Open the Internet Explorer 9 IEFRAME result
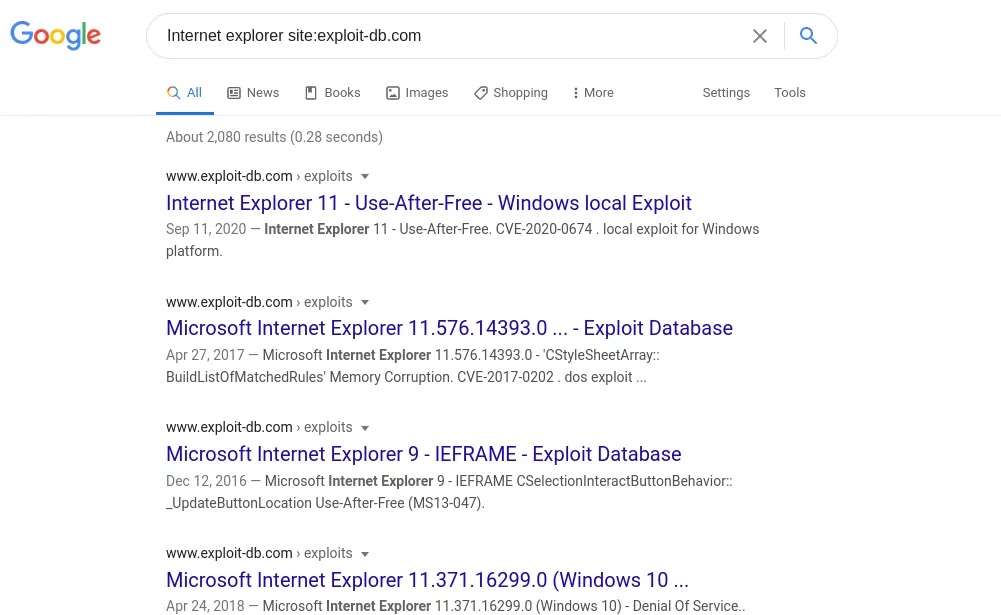This screenshot has height=615, width=1001. pos(423,454)
